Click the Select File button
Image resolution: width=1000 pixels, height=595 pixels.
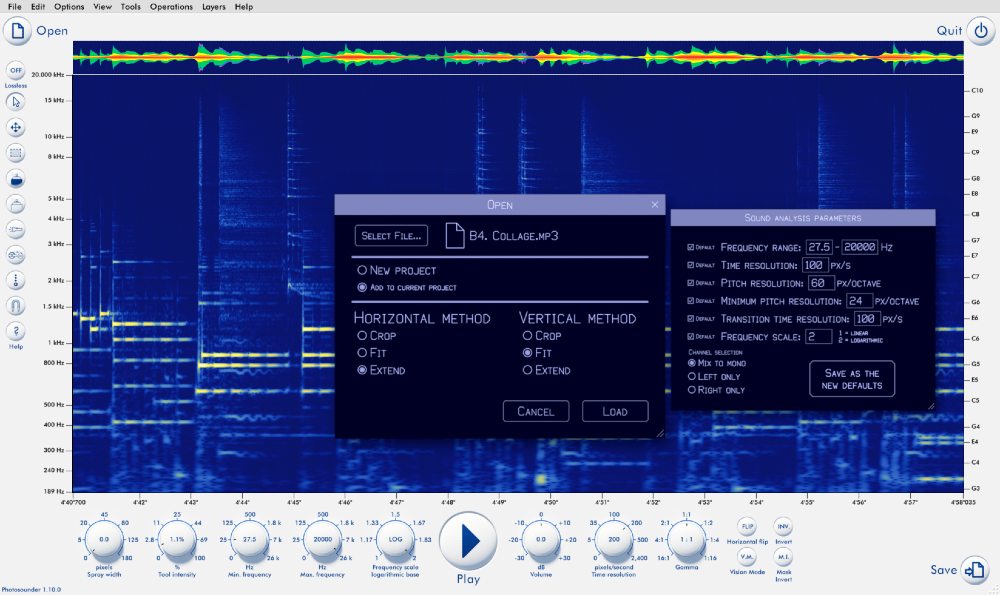coord(392,236)
